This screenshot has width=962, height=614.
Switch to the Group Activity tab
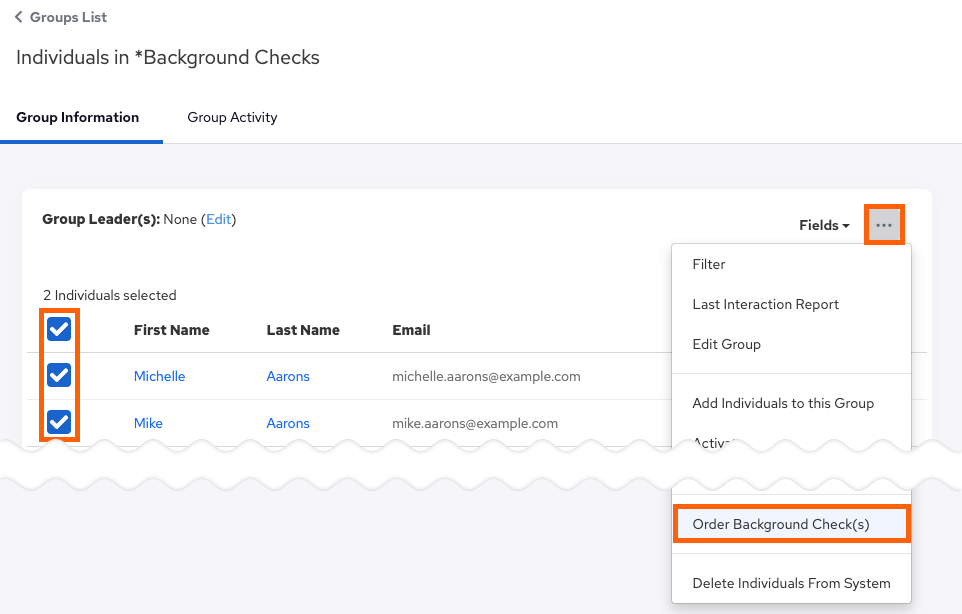232,117
